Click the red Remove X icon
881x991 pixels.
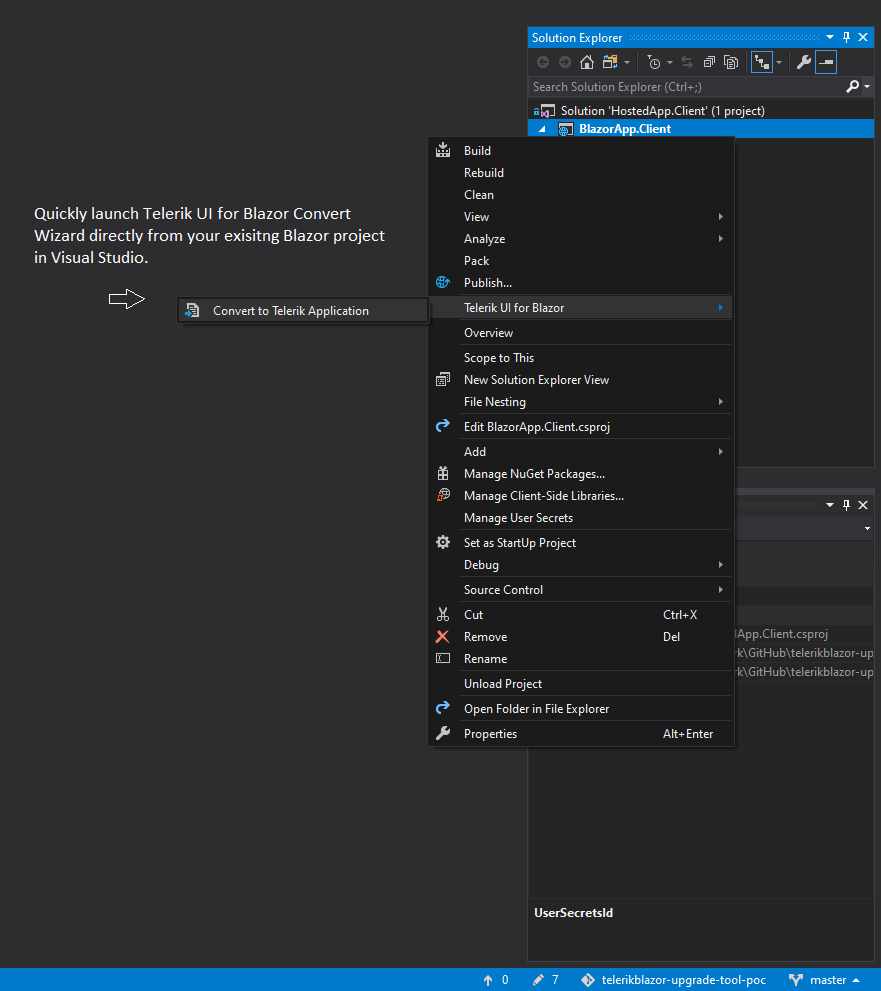click(442, 636)
